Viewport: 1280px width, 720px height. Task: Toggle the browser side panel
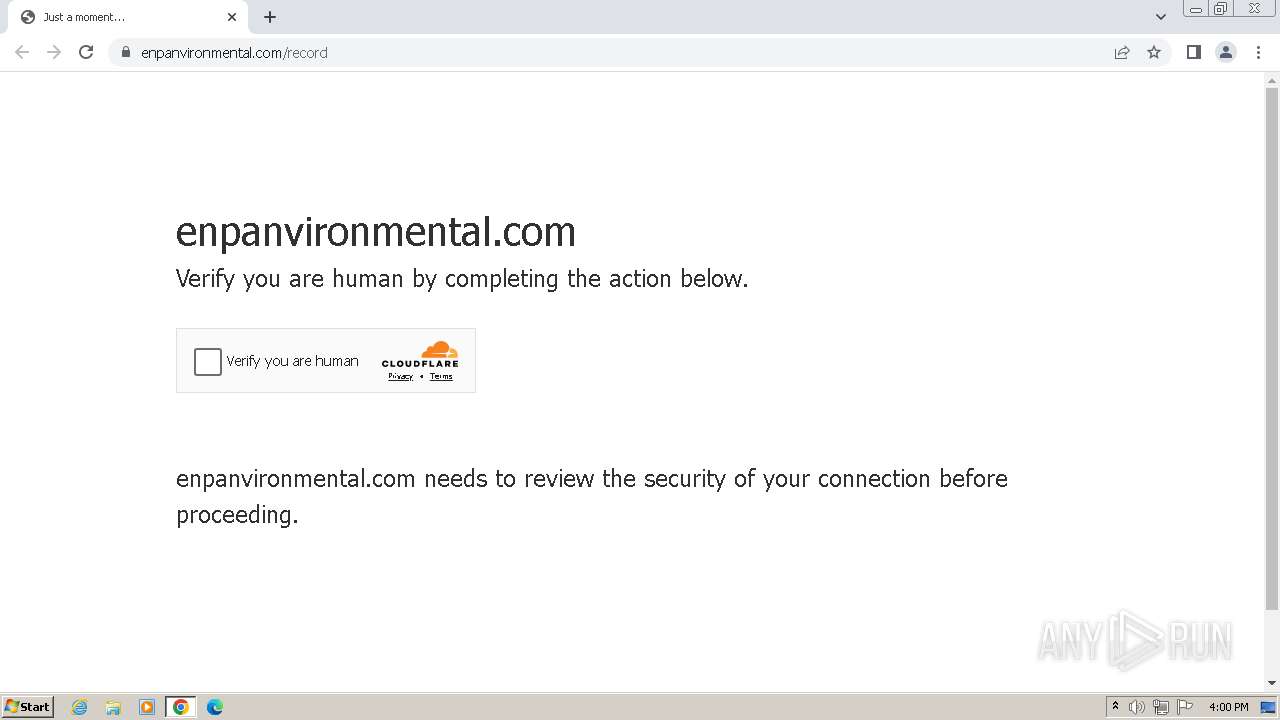tap(1193, 52)
